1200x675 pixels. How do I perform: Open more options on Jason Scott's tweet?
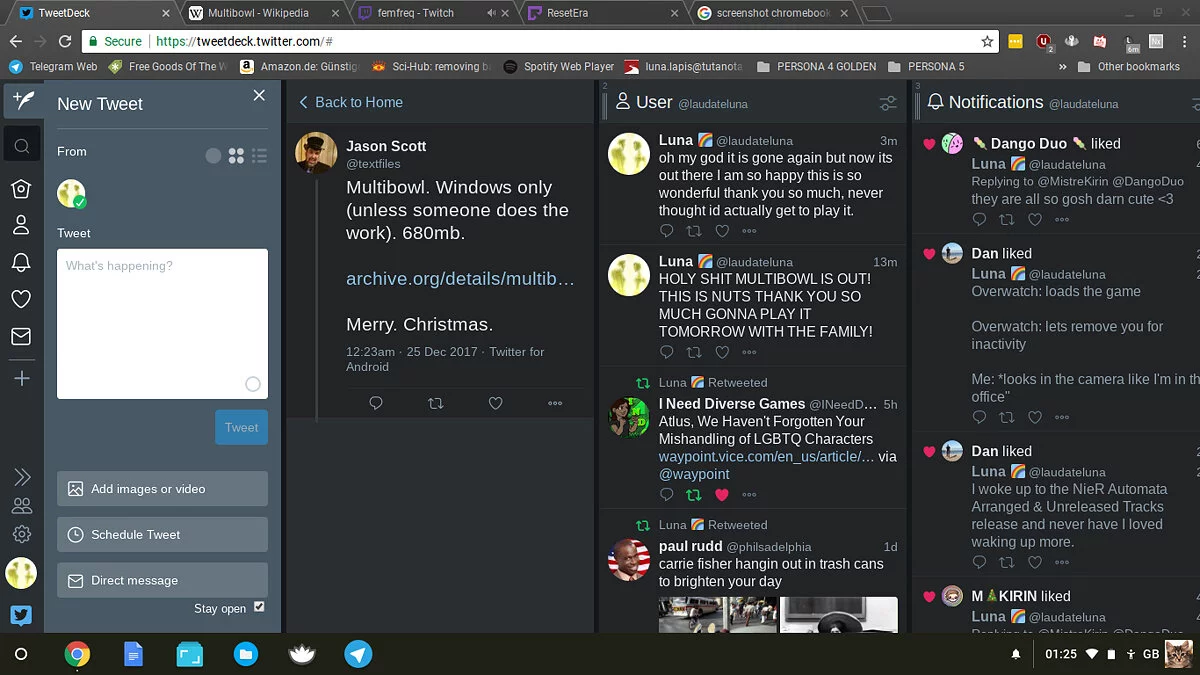pyautogui.click(x=555, y=403)
